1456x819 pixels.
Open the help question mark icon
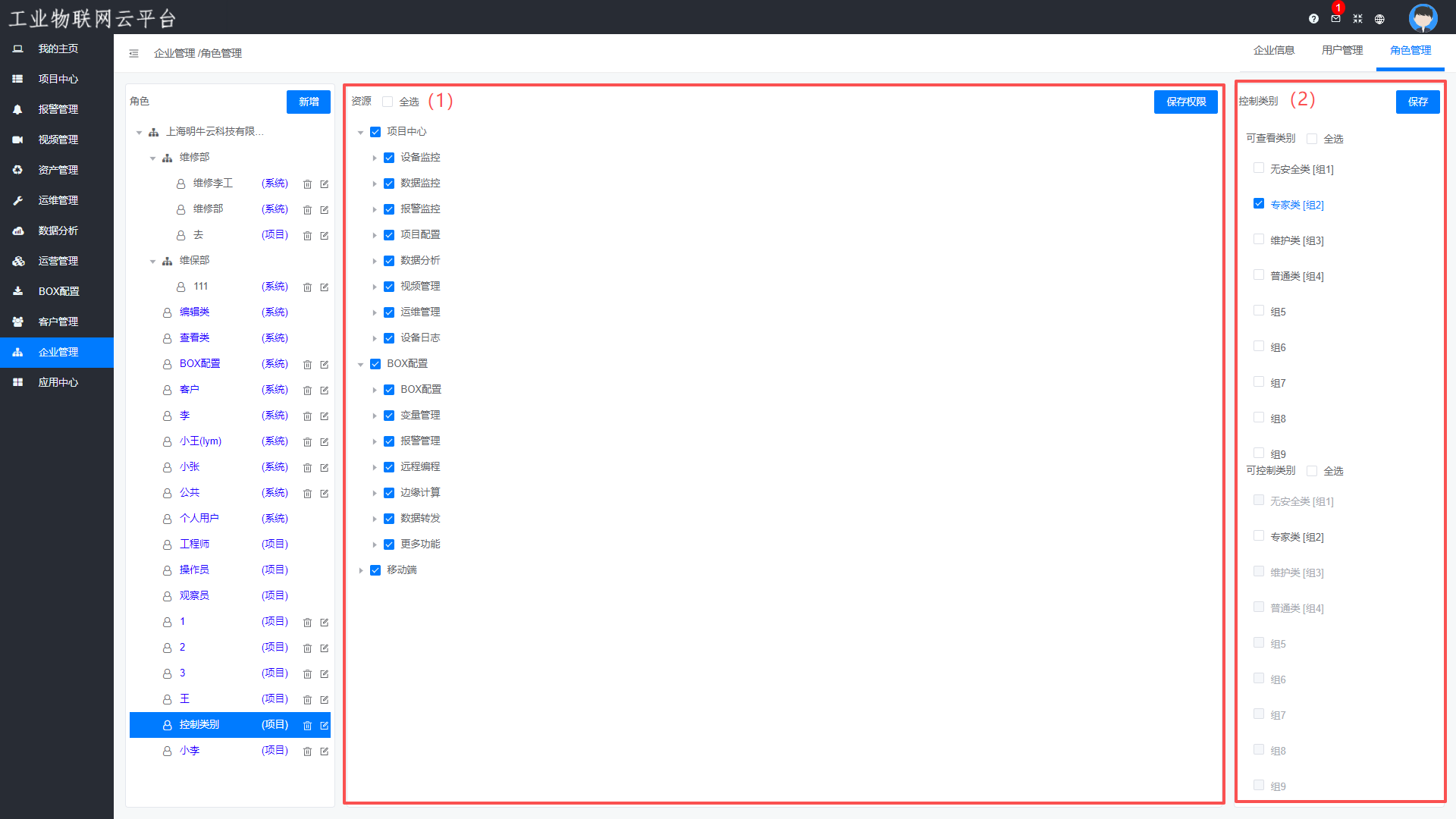click(1313, 19)
